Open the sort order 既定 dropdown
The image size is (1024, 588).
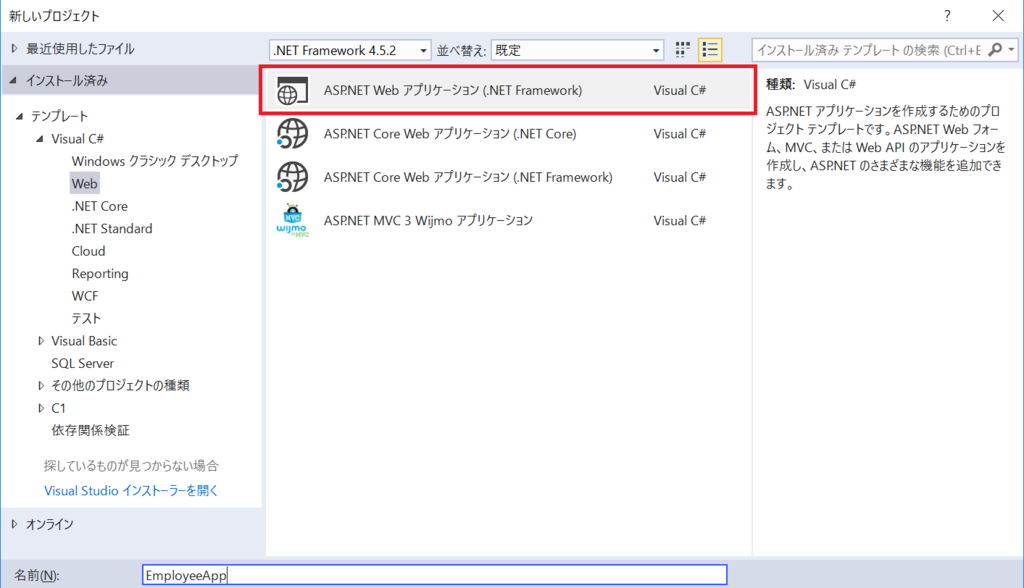[577, 50]
